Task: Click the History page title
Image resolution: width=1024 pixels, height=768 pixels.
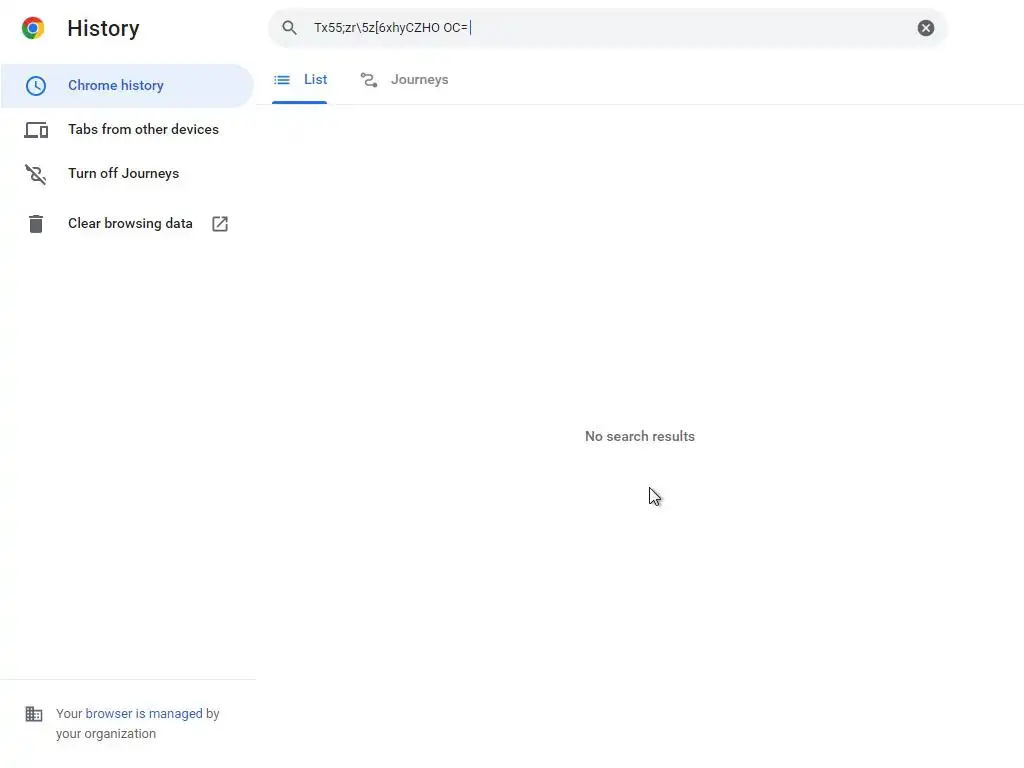Action: pyautogui.click(x=103, y=28)
